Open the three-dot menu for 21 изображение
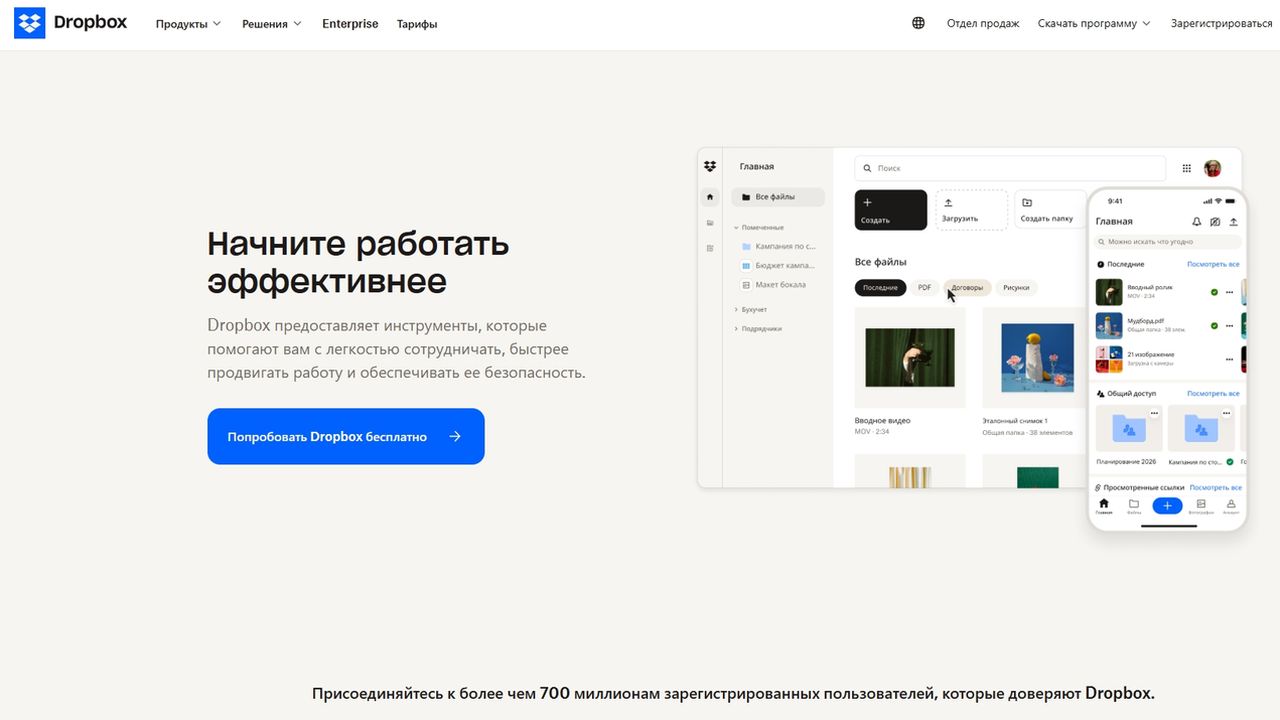The image size is (1280, 720). coord(1229,358)
